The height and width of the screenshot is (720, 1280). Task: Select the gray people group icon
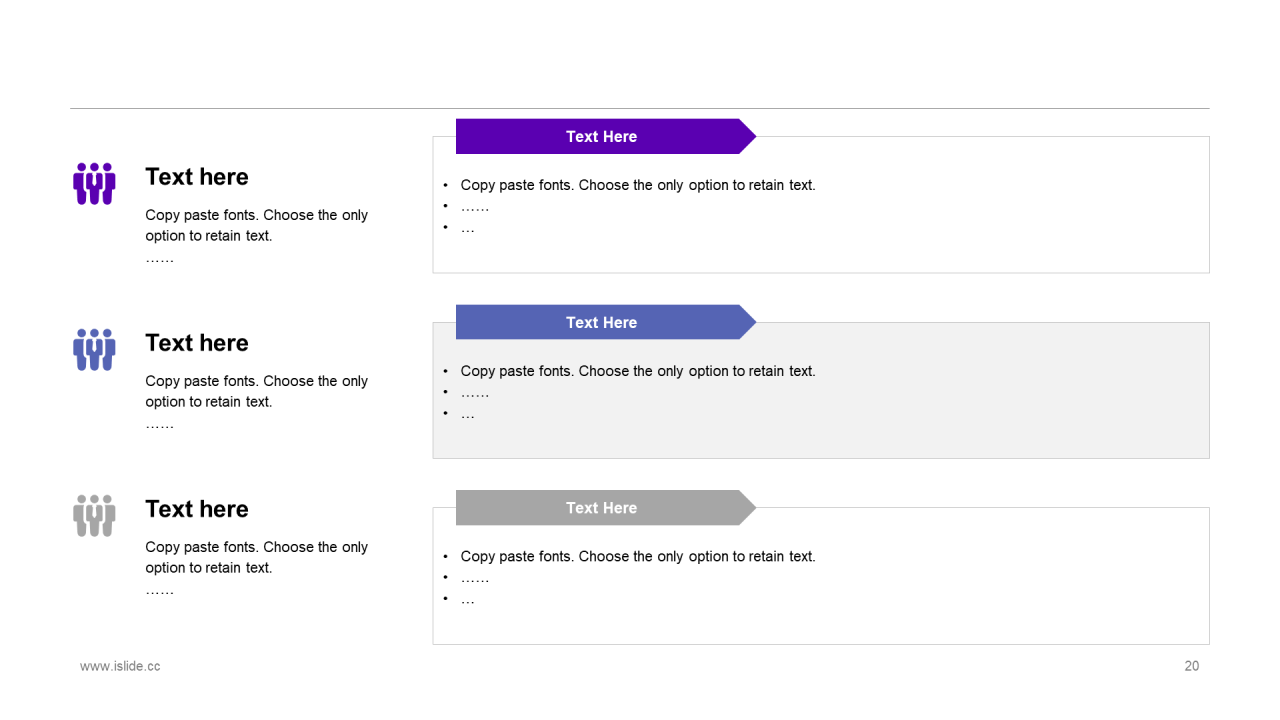94,516
